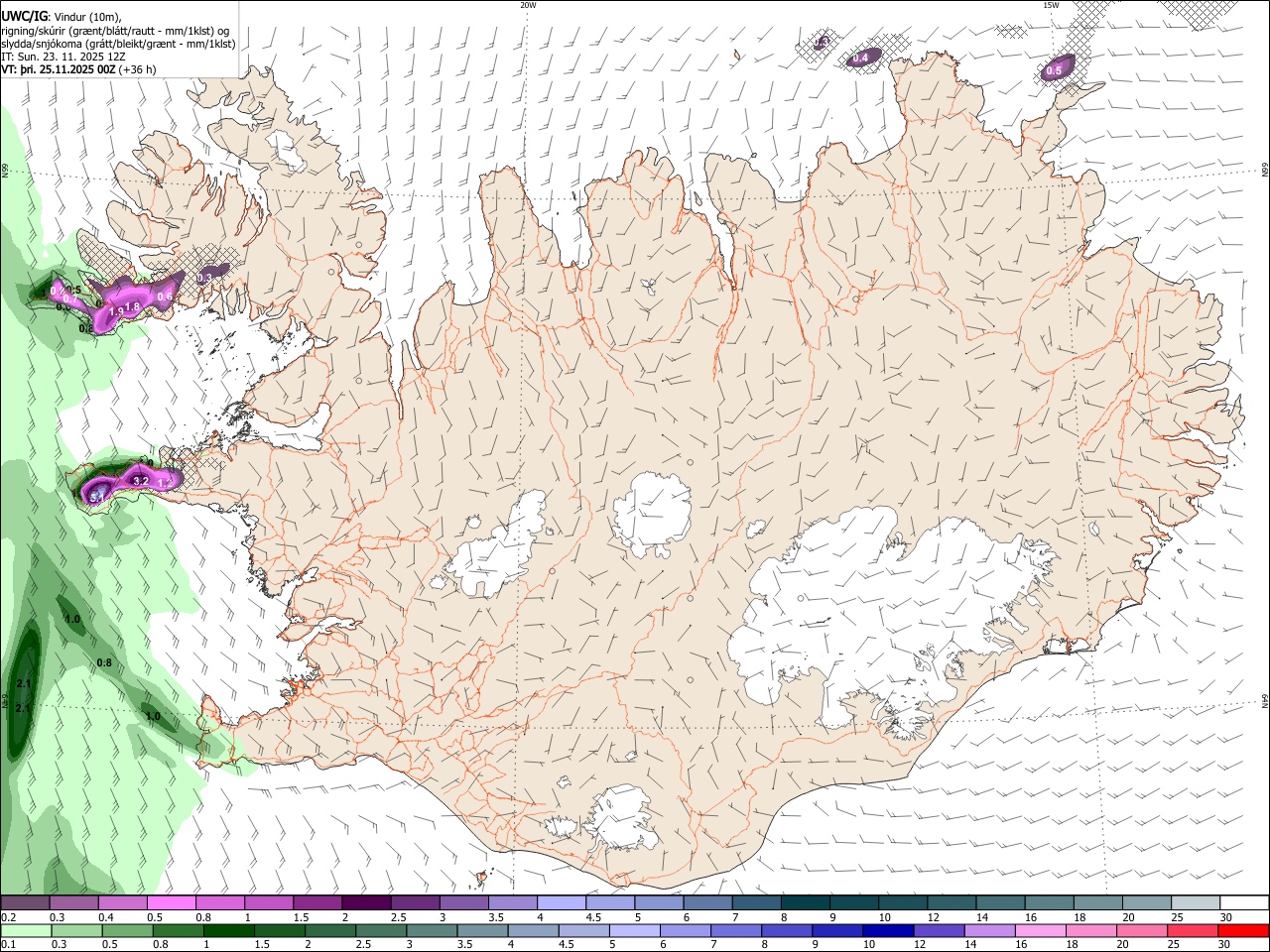
Task: Click the 20W longitude label
Action: pyautogui.click(x=528, y=5)
